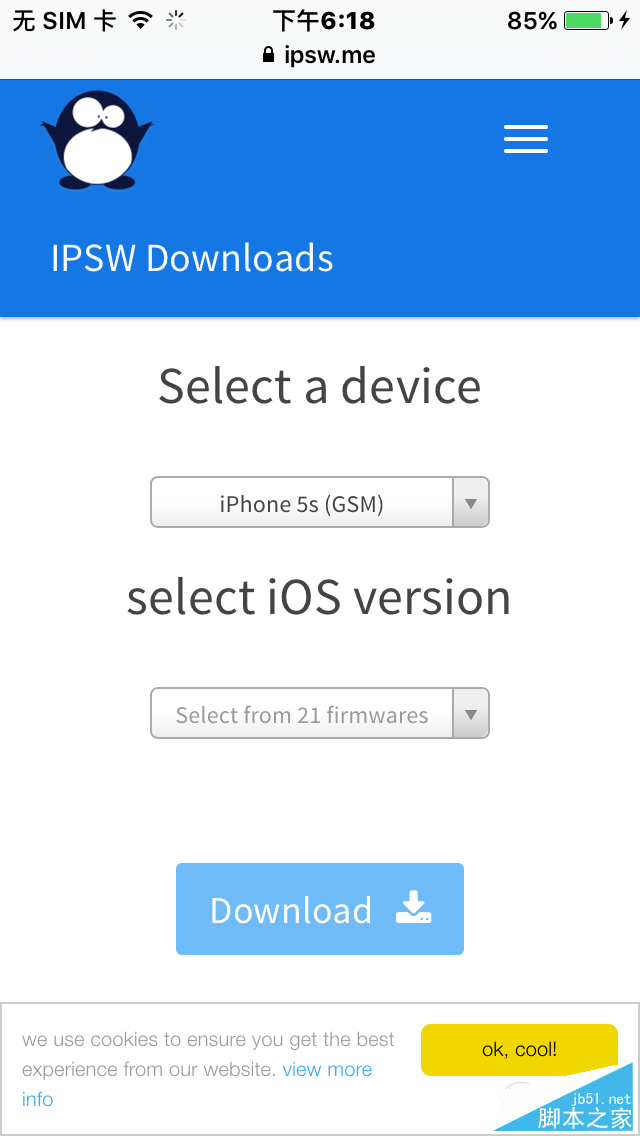
Task: Click the blue Download button
Action: (320, 909)
